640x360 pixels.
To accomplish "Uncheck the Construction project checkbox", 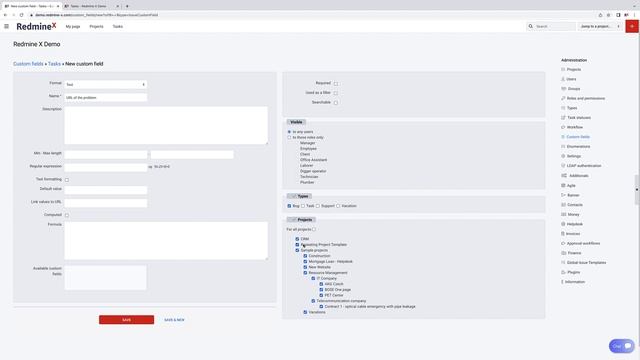I will coord(305,256).
